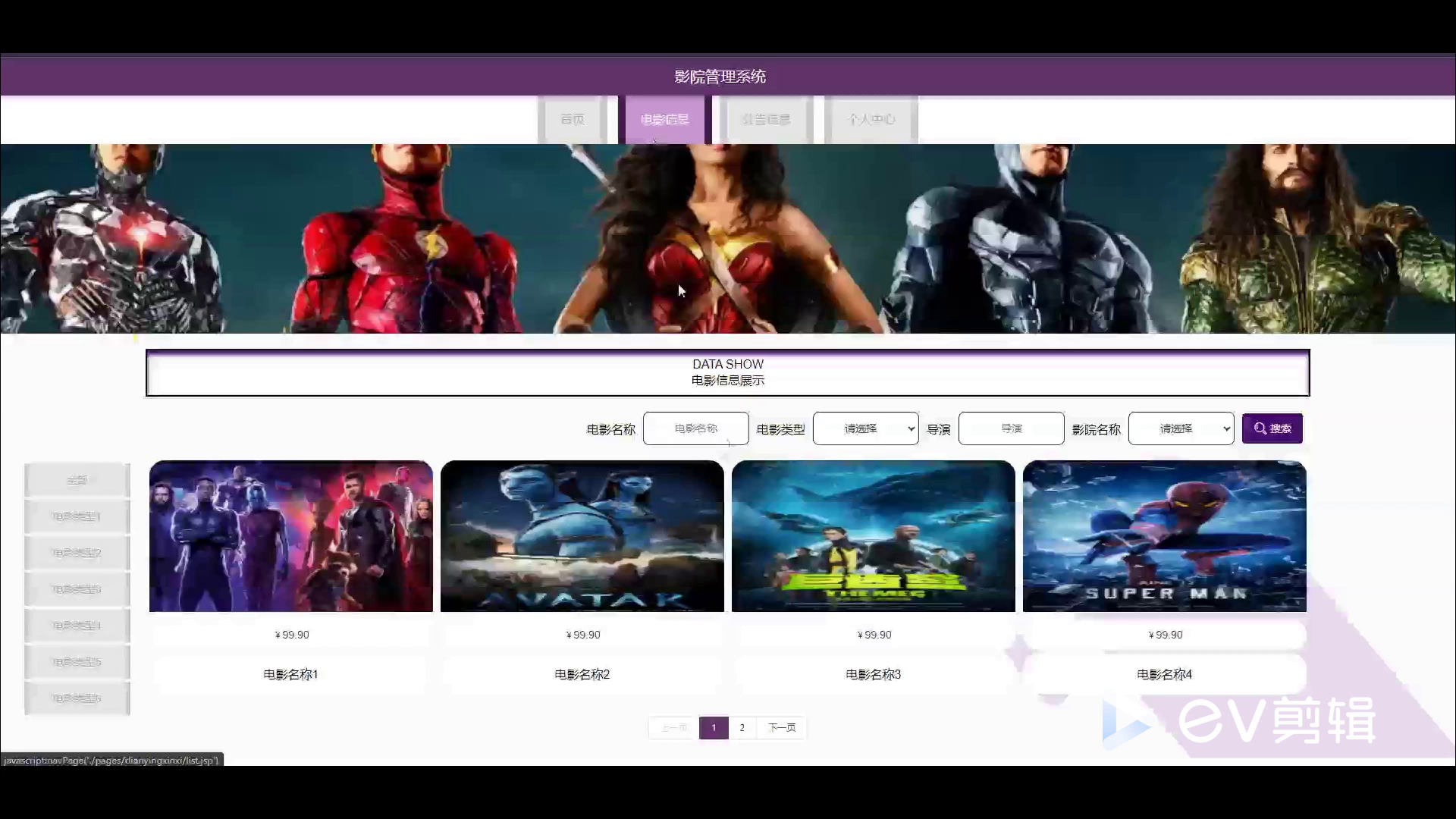Click 下一页 to go to the next page
The width and height of the screenshot is (1456, 819).
(782, 728)
